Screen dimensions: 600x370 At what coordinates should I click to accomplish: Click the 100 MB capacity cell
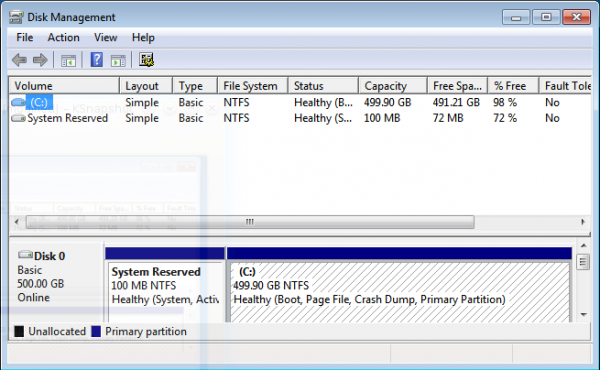point(382,118)
